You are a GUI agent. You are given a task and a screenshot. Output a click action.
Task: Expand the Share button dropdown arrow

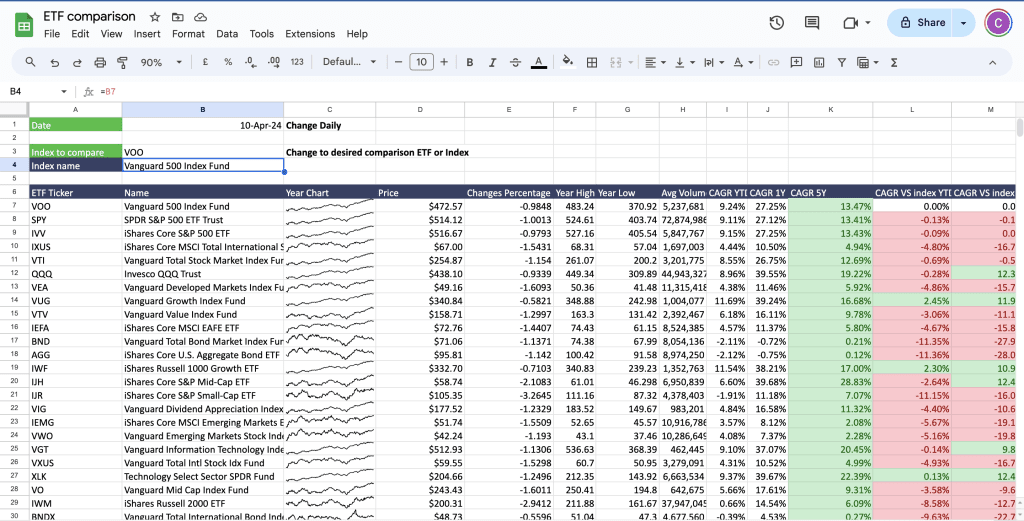coord(963,23)
